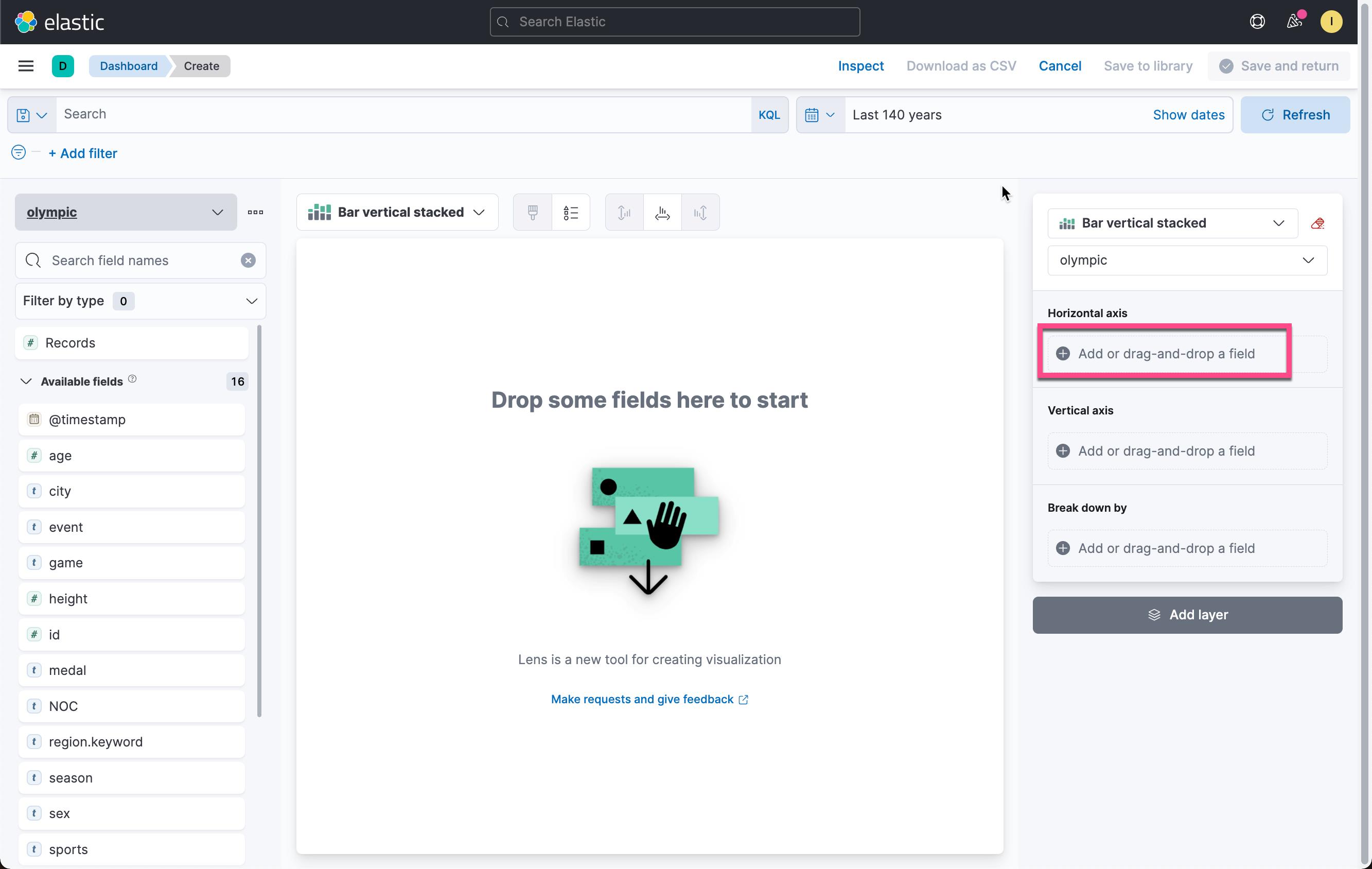Click the city text type icon

[34, 491]
